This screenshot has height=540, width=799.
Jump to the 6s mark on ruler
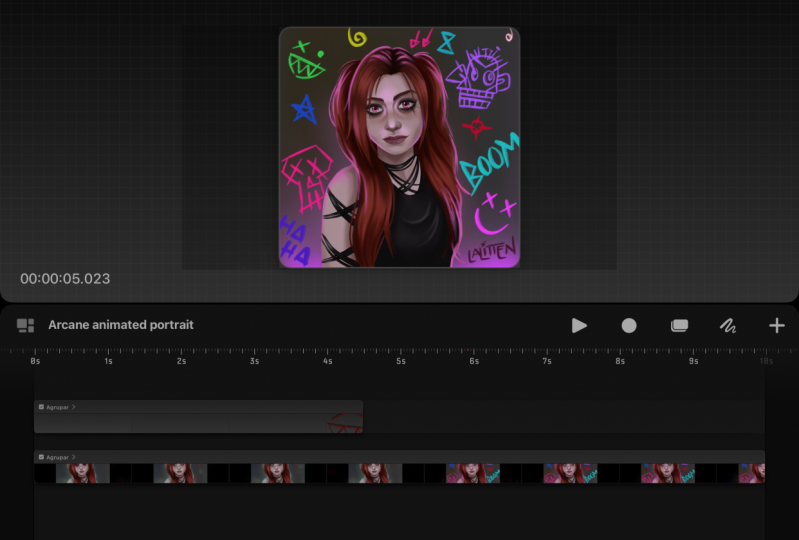click(x=474, y=361)
